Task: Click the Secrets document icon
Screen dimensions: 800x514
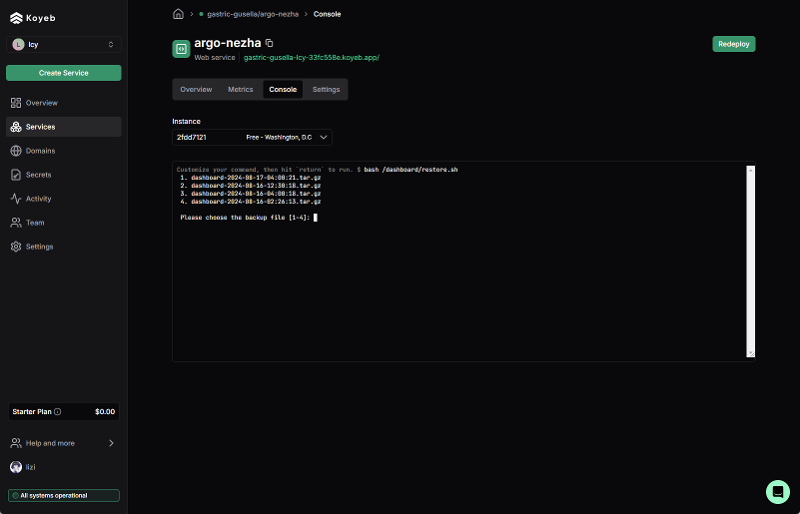Action: click(x=16, y=175)
